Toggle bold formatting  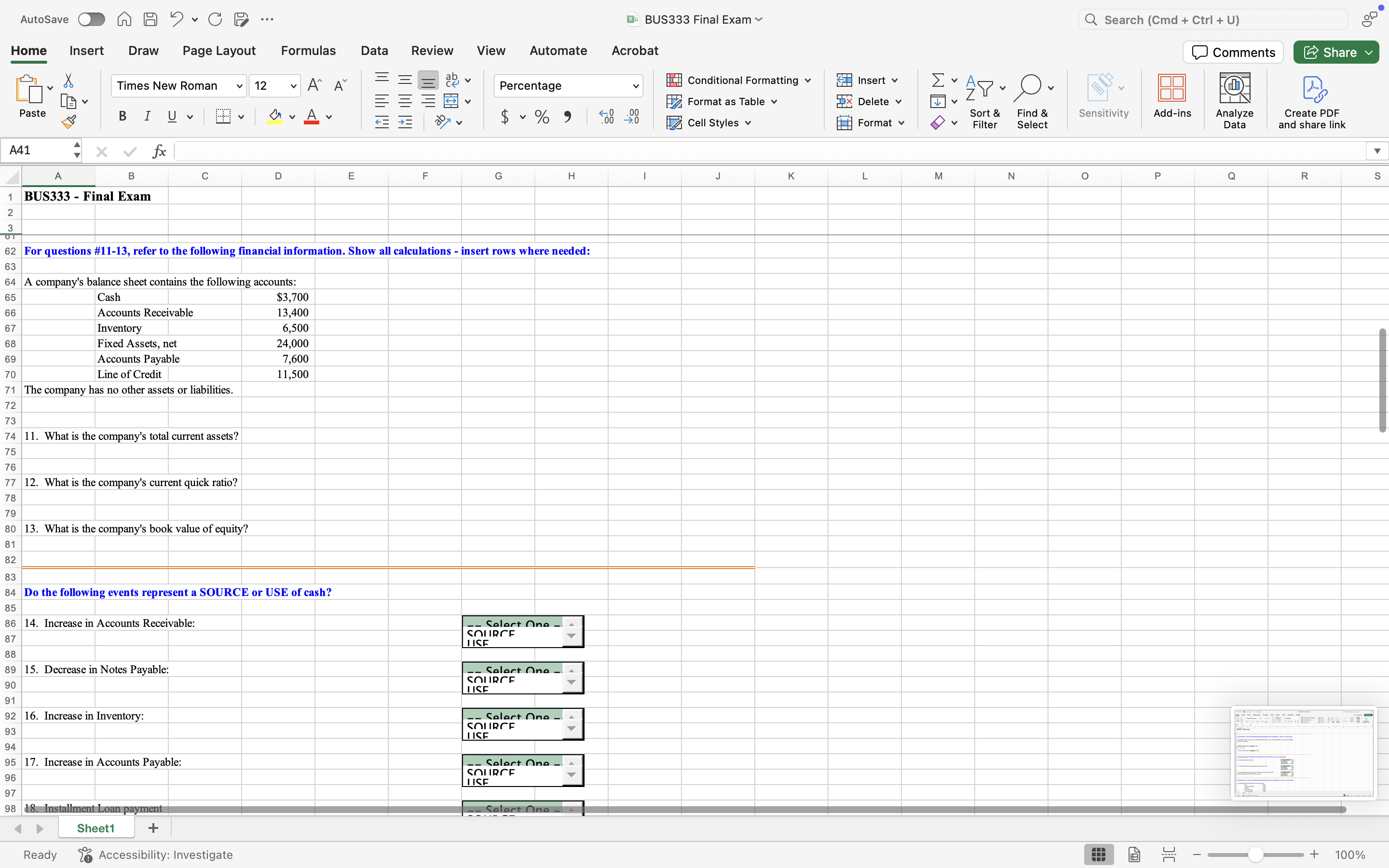122,117
